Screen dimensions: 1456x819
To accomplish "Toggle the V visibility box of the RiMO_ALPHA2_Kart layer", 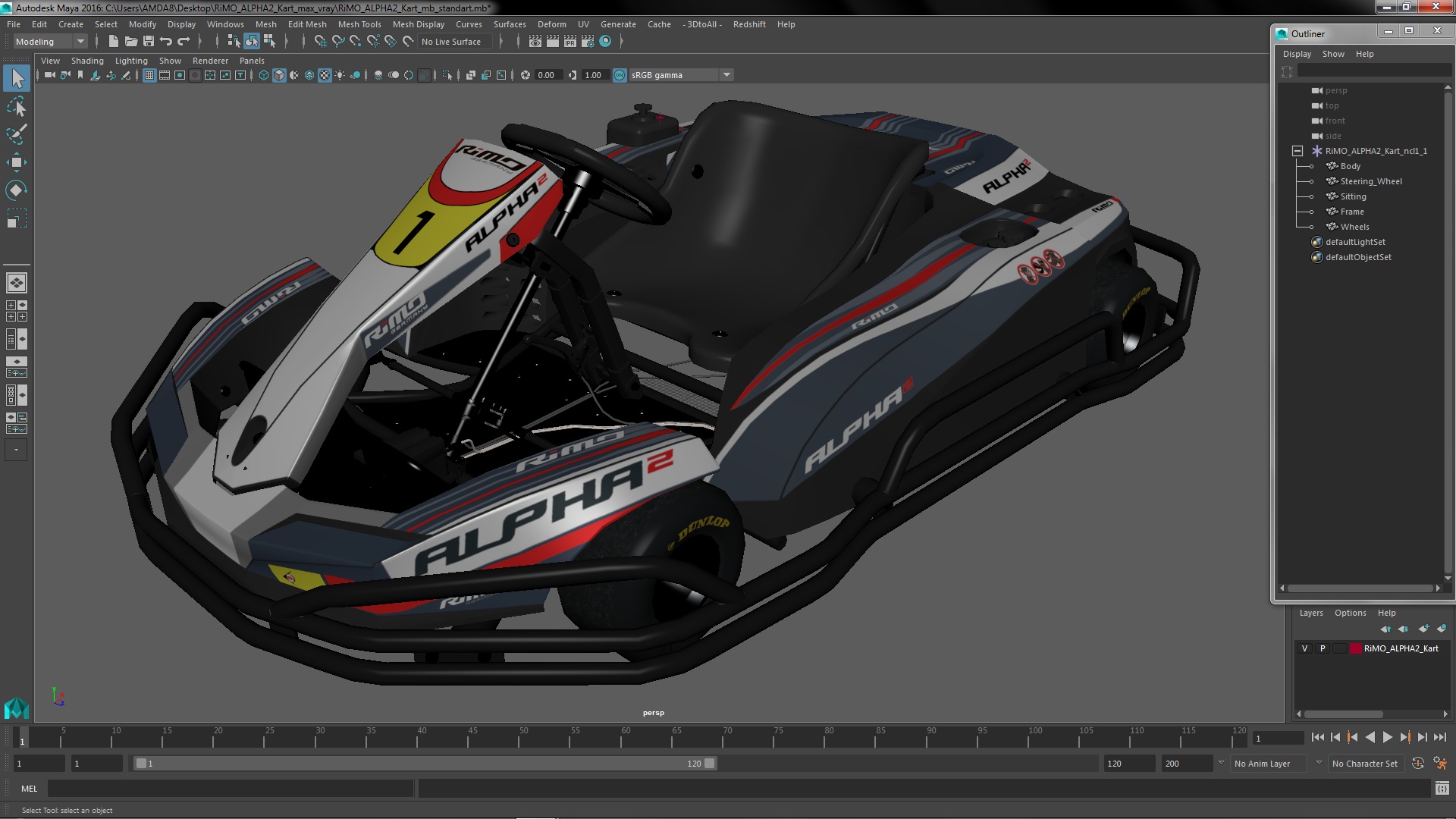I will tap(1304, 648).
